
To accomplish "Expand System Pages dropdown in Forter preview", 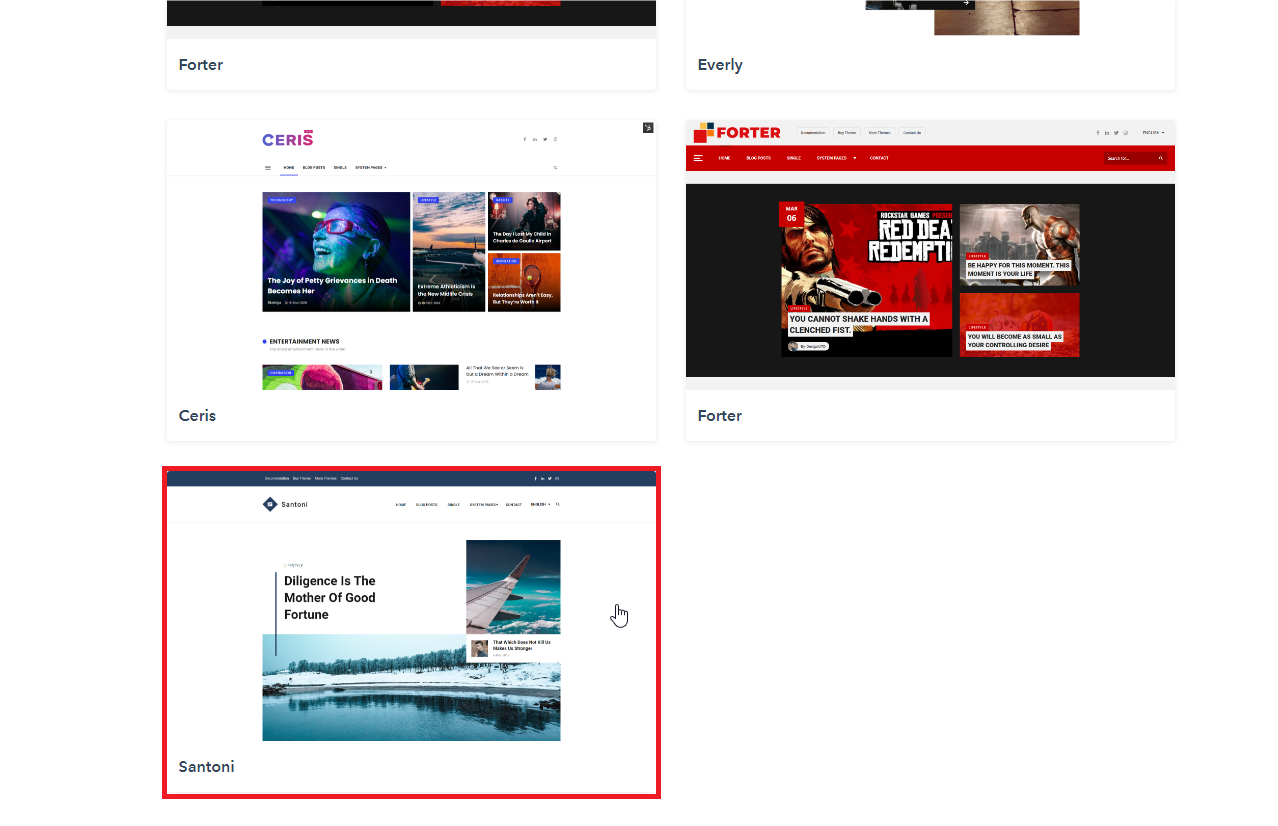I will tap(836, 158).
